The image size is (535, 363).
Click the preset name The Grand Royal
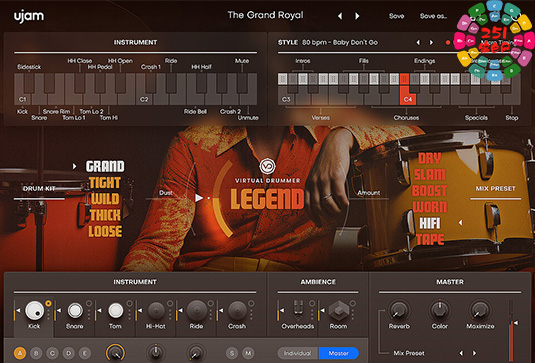(265, 15)
